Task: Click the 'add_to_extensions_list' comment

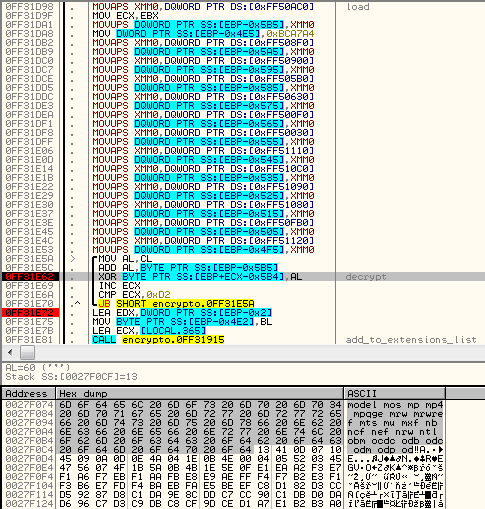Action: (411, 340)
